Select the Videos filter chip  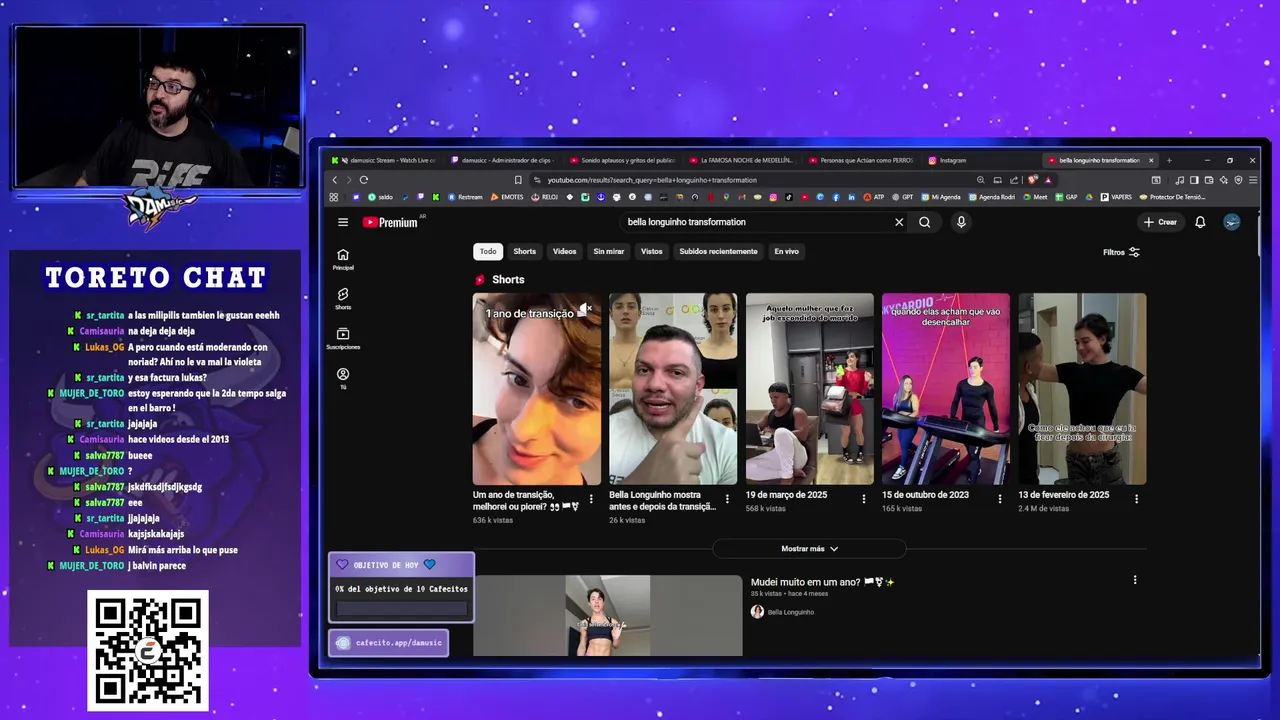point(564,251)
